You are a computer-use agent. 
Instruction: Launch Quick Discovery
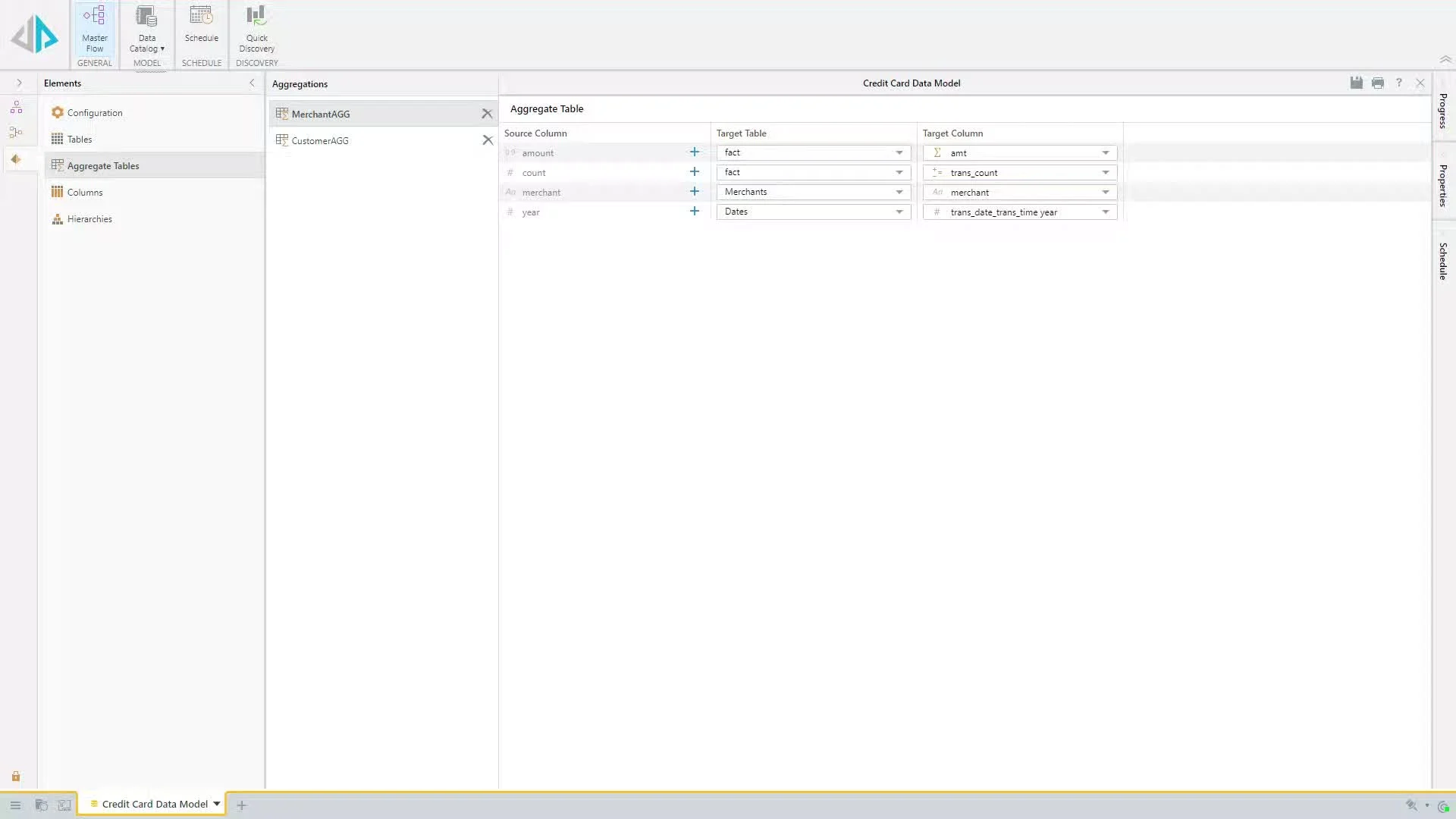pyautogui.click(x=256, y=29)
